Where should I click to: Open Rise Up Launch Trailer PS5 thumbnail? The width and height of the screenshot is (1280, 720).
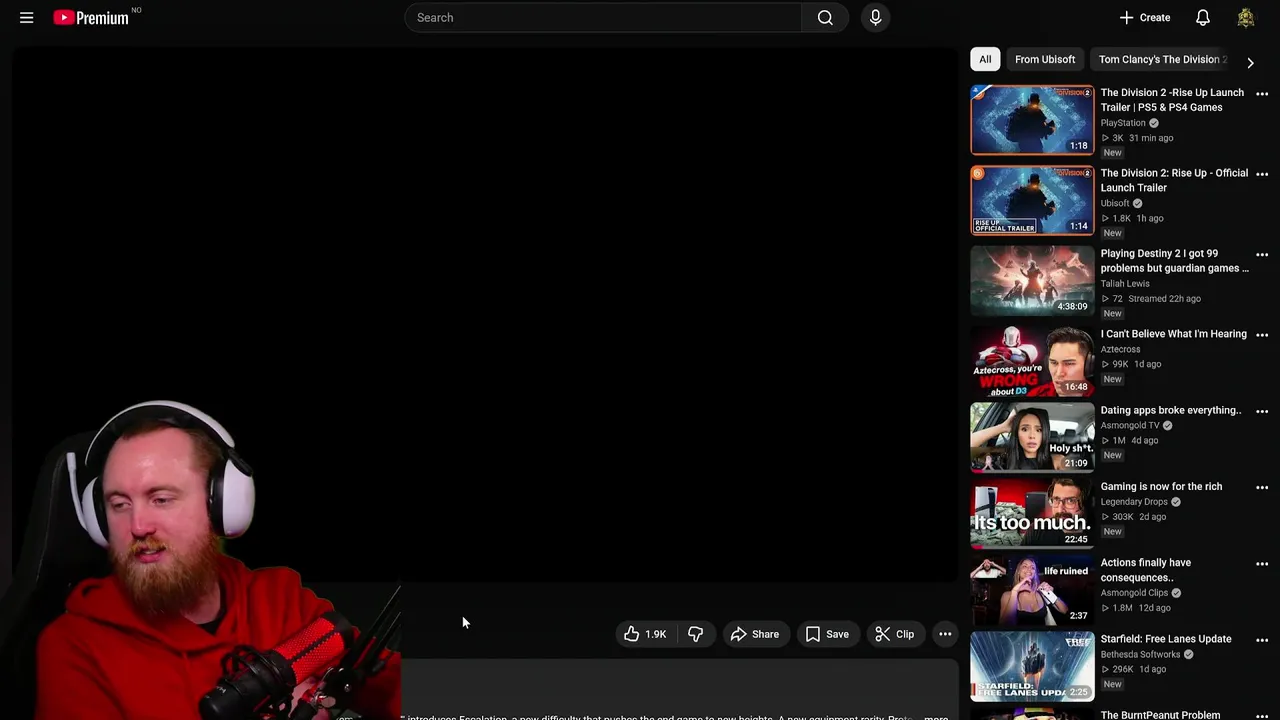[x=1032, y=120]
